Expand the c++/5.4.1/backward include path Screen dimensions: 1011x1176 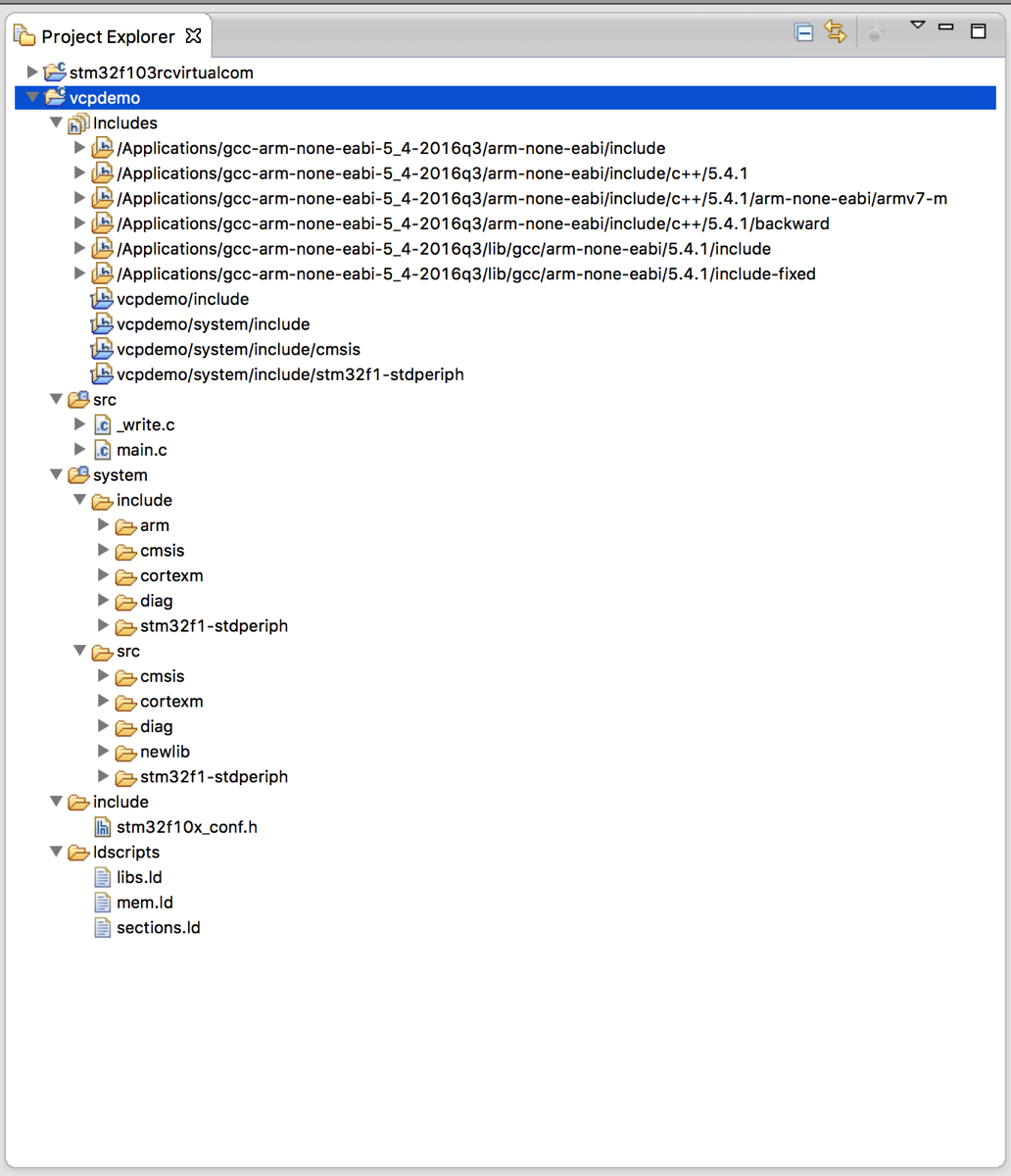pos(80,223)
